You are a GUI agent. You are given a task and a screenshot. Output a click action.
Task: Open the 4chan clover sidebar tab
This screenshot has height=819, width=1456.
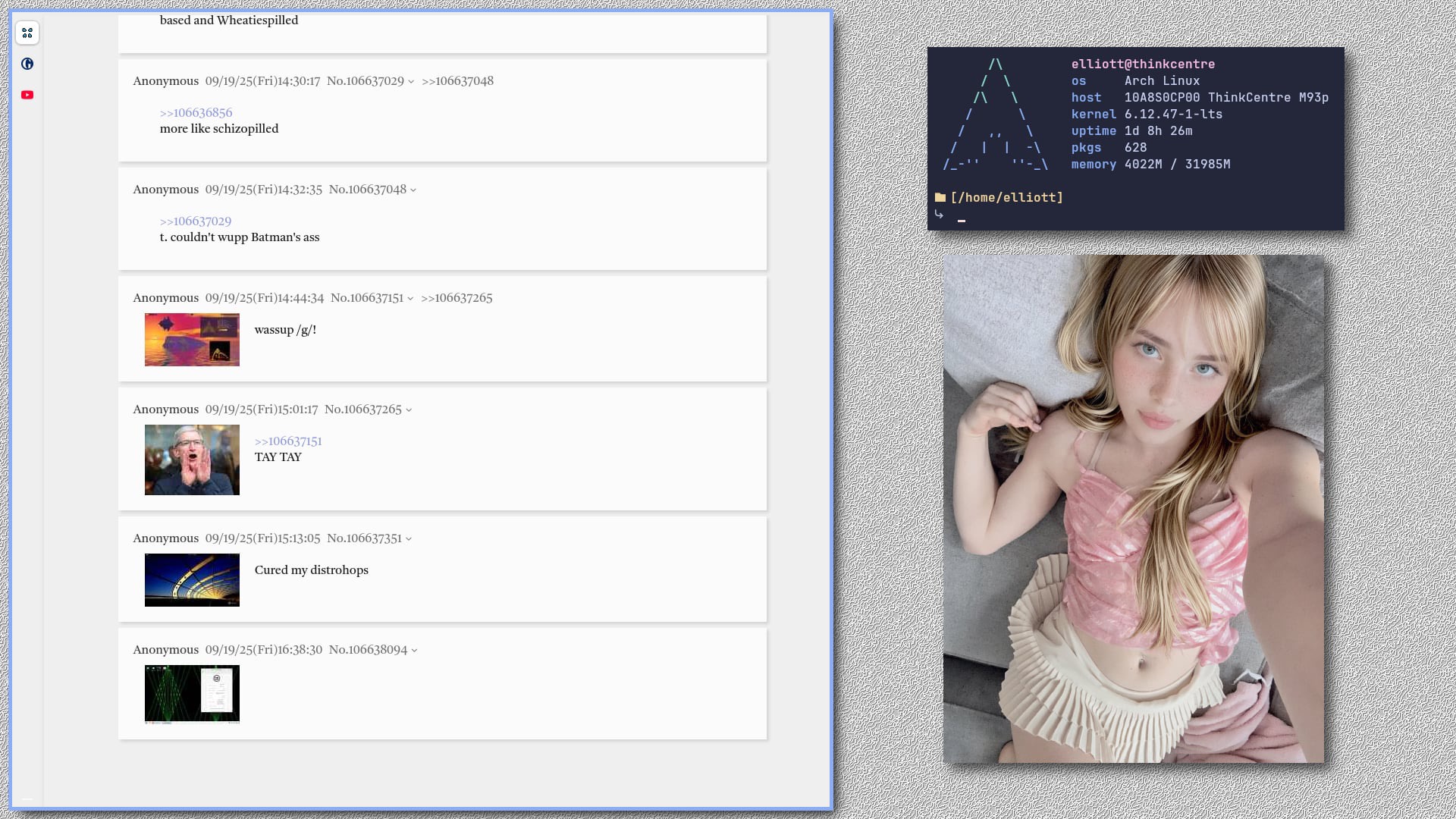coord(27,33)
